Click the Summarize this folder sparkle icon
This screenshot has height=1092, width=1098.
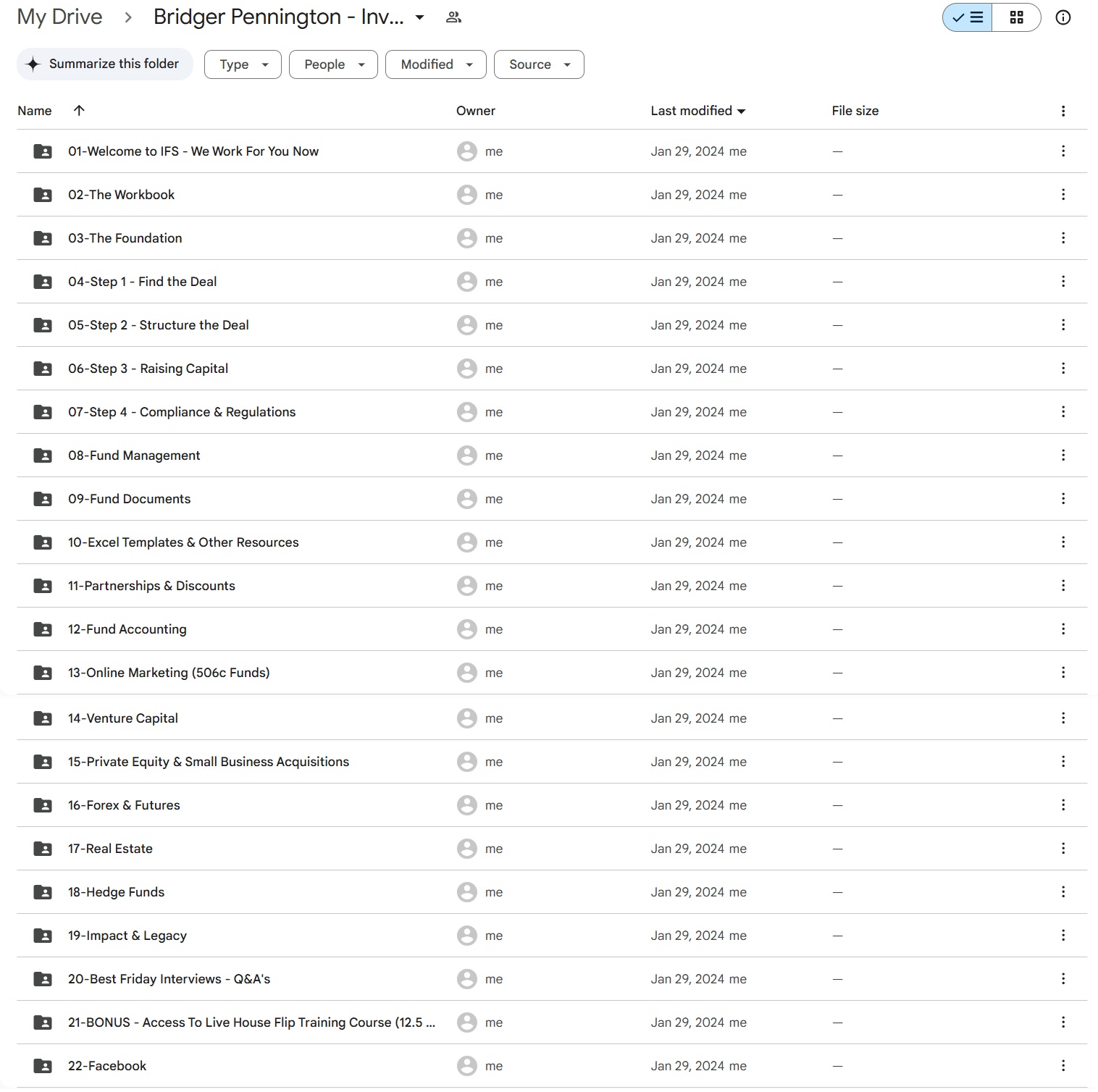[x=33, y=64]
